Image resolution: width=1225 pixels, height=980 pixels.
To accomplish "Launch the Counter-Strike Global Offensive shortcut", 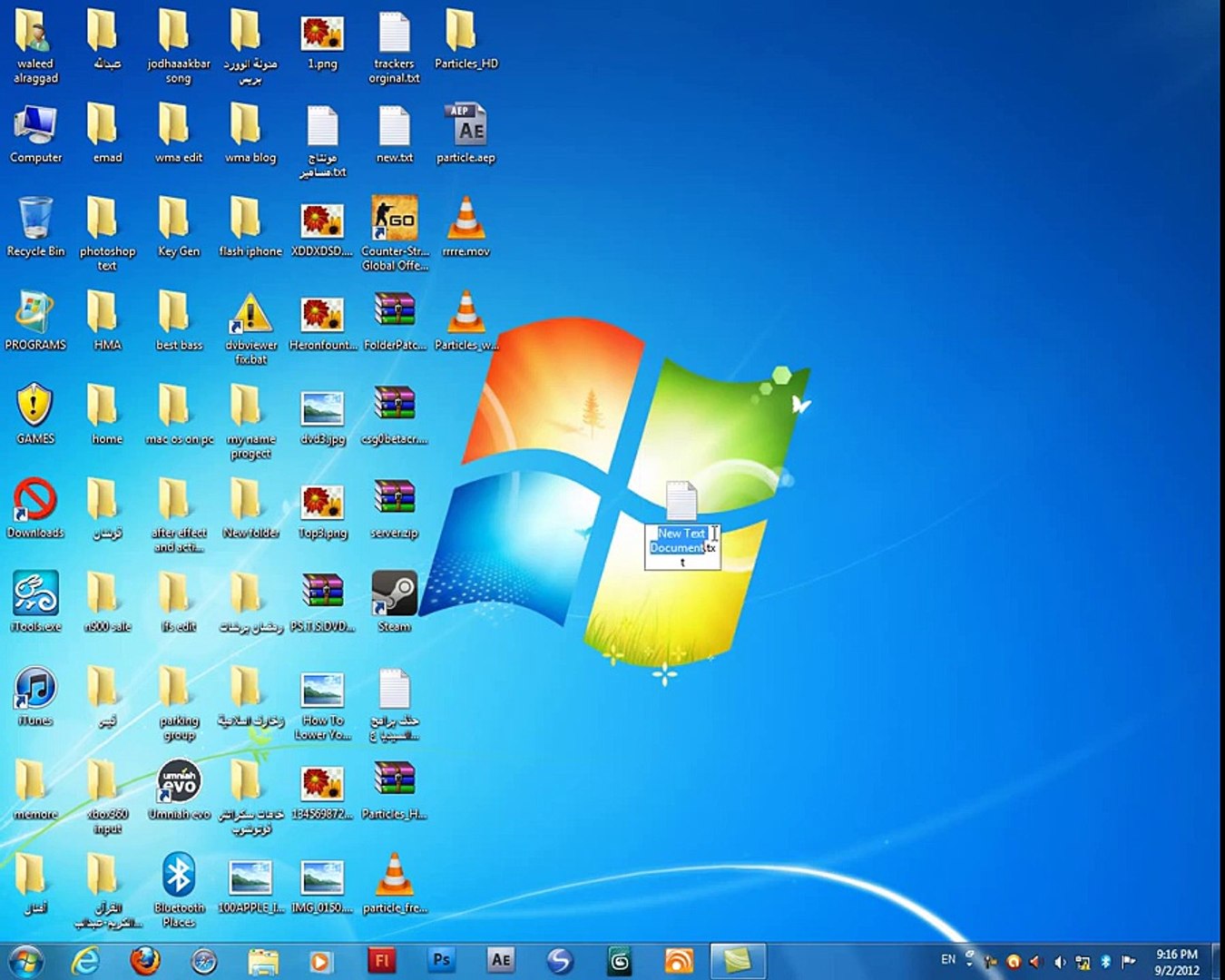I will tap(394, 233).
